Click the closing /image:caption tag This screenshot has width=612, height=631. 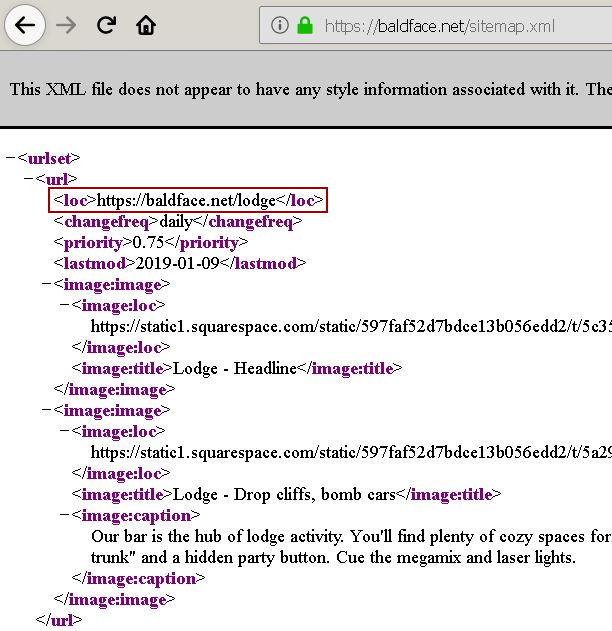[x=138, y=578]
